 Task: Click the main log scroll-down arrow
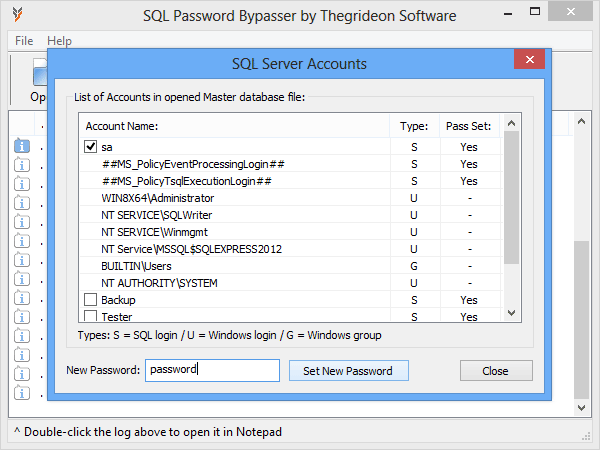pyautogui.click(x=582, y=408)
